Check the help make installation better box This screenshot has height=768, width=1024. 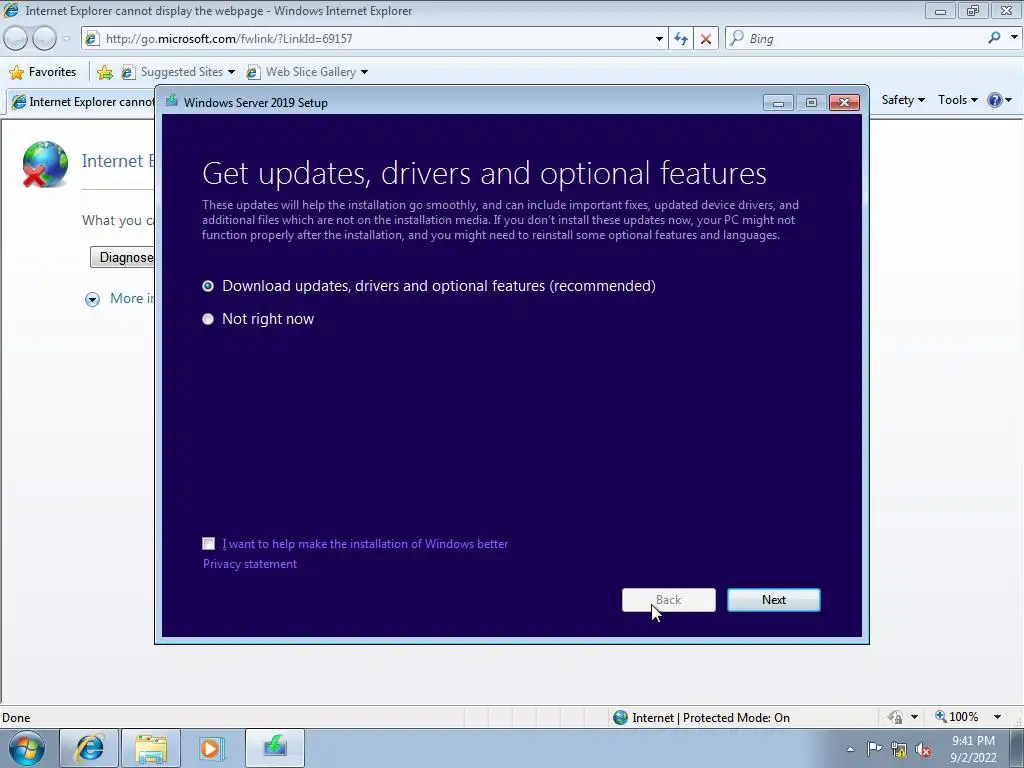208,543
